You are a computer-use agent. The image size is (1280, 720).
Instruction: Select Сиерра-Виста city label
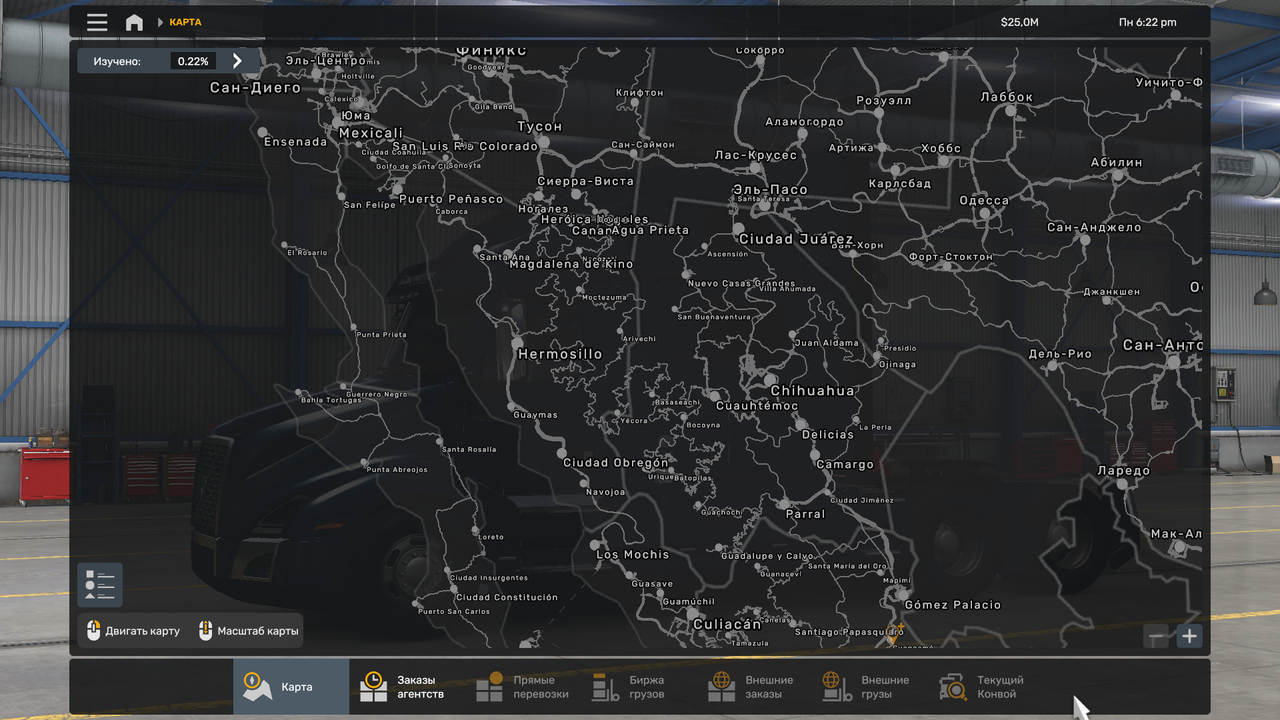click(585, 182)
